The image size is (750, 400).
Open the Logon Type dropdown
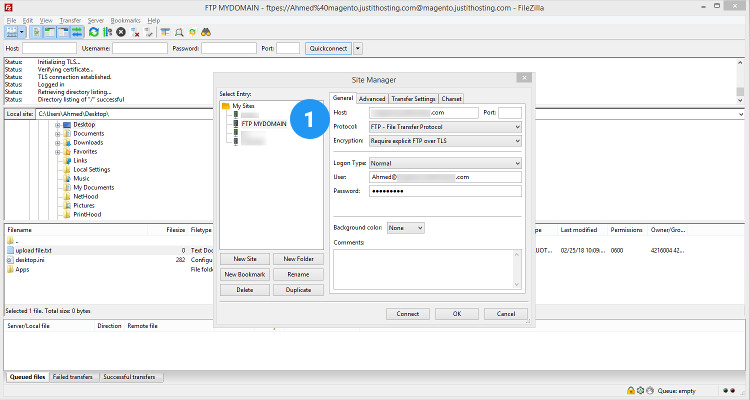(445, 163)
